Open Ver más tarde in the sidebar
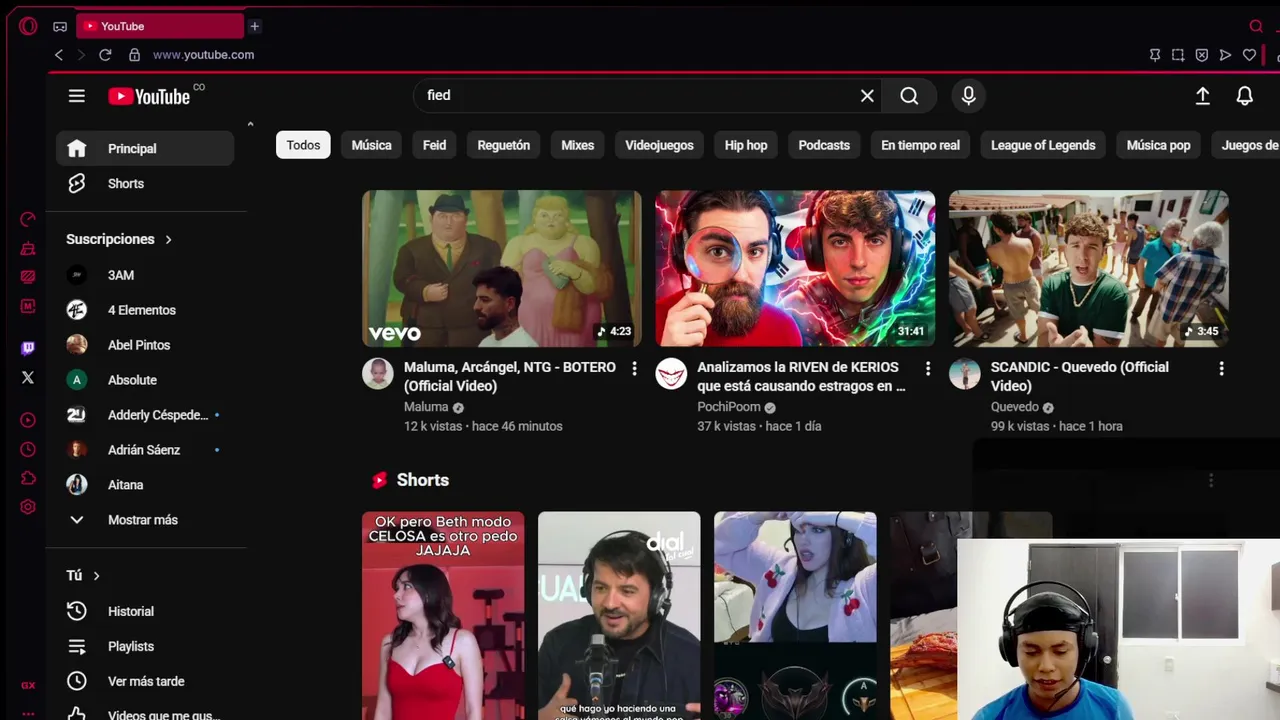Image resolution: width=1280 pixels, height=720 pixels. pos(145,681)
